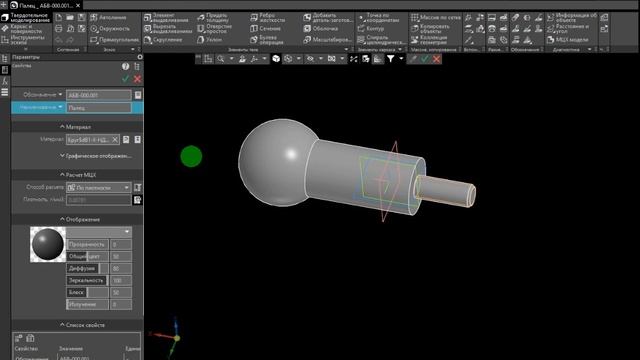Create a new document icon
The height and width of the screenshot is (360, 640).
click(x=59, y=18)
